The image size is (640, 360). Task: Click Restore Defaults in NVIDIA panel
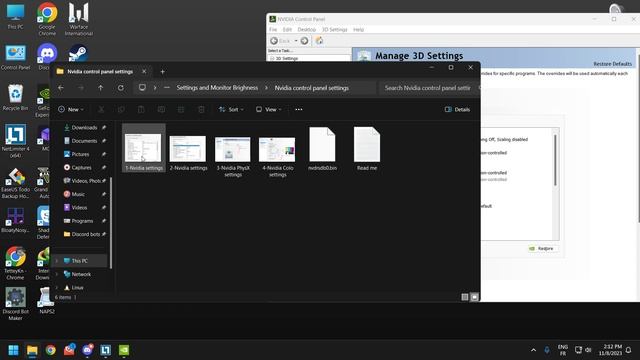[x=612, y=64]
